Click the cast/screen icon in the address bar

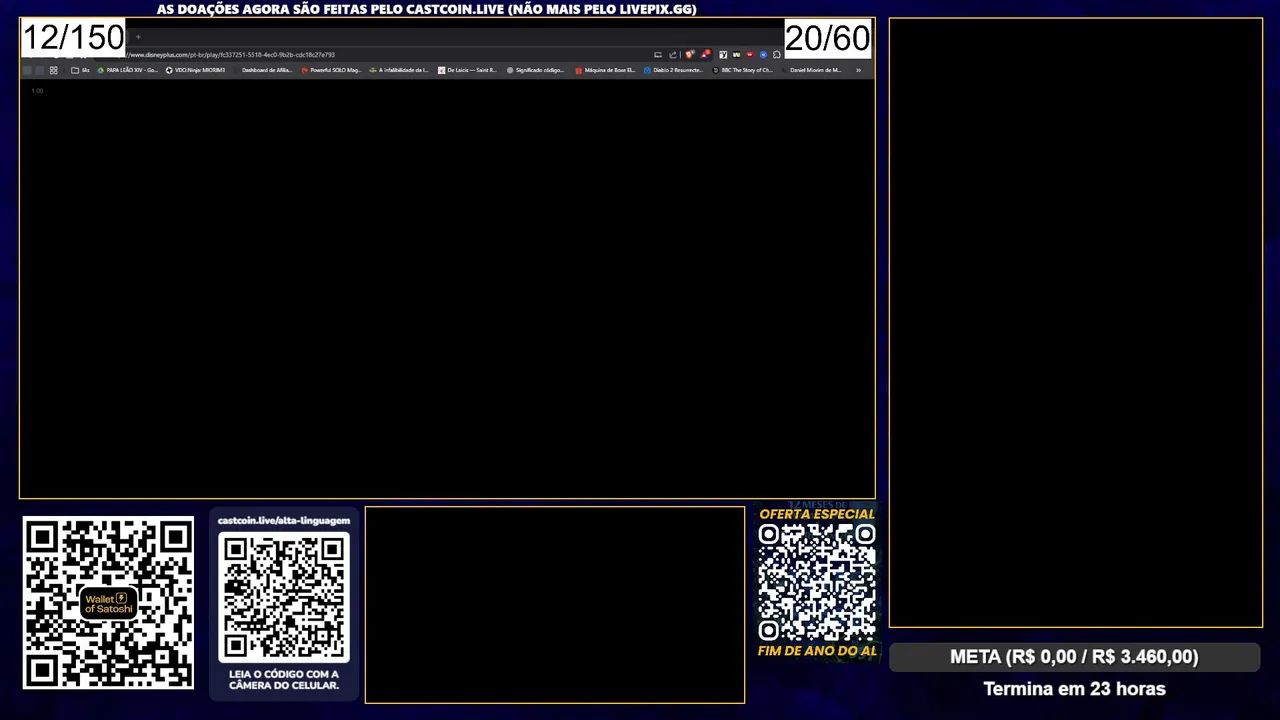(x=658, y=55)
